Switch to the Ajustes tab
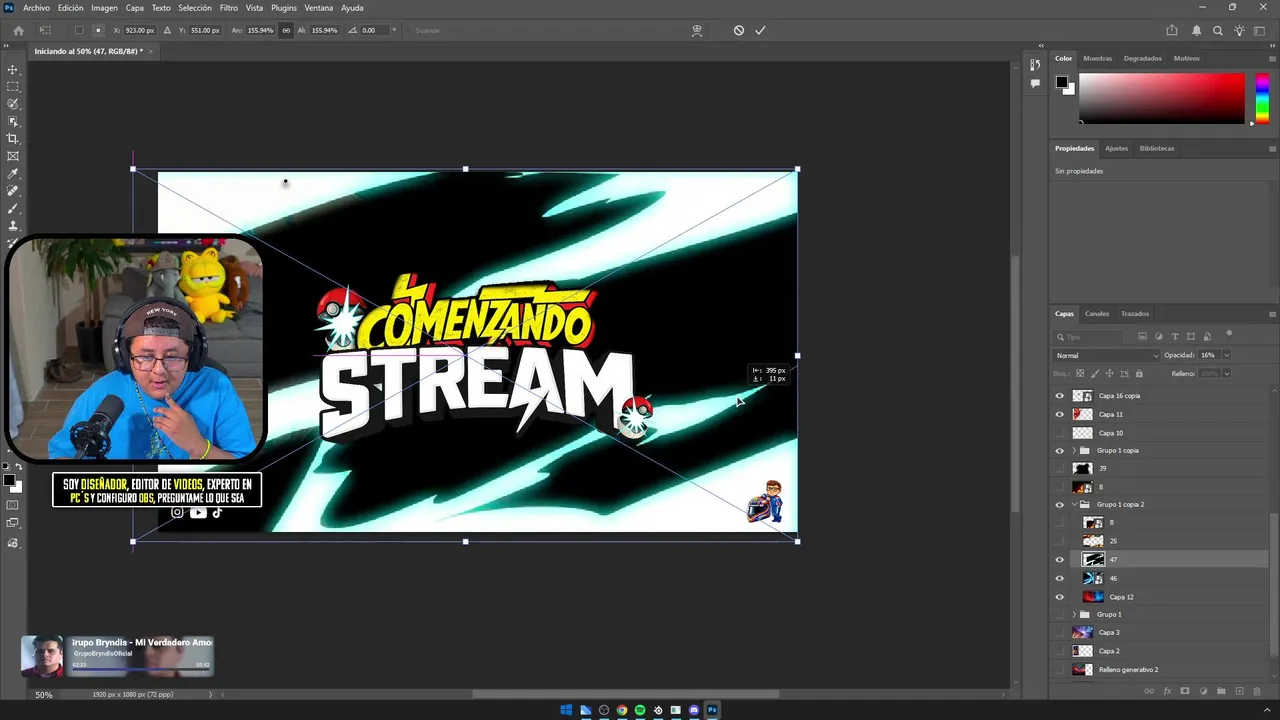This screenshot has height=720, width=1280. (x=1116, y=148)
